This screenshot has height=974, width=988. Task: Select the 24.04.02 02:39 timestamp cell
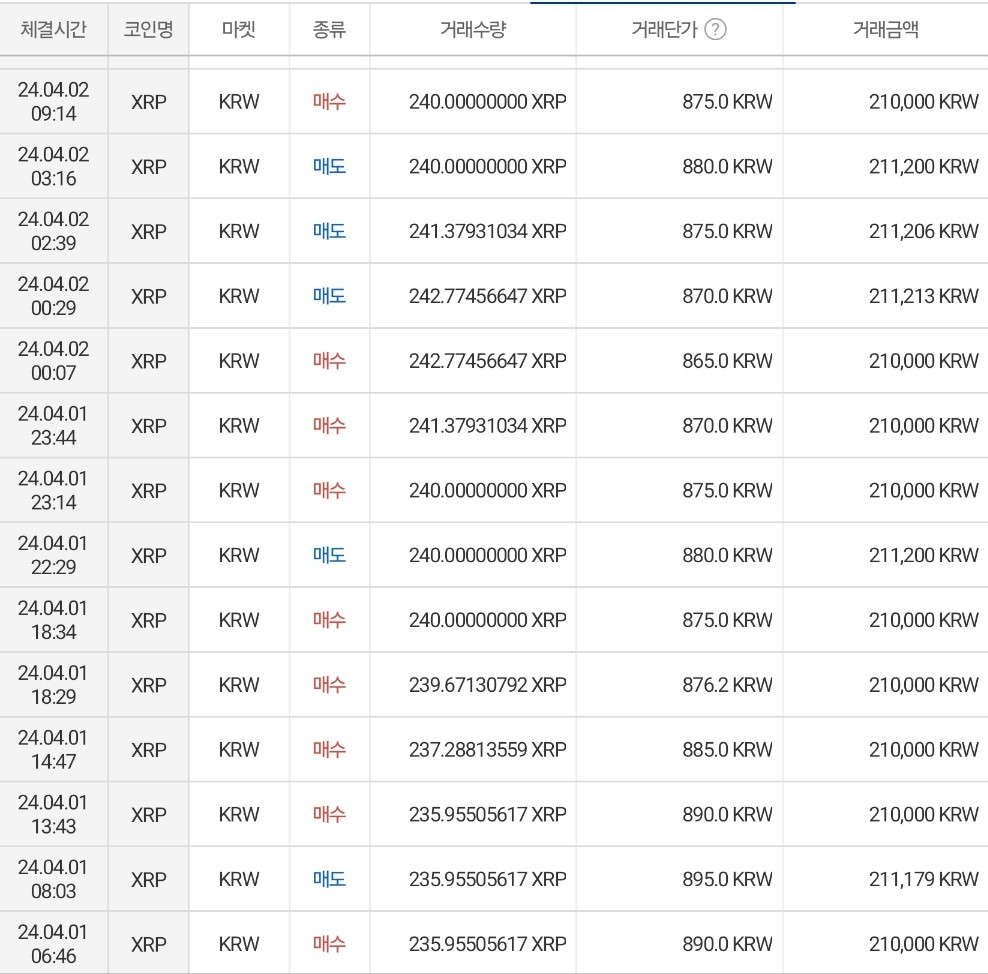[x=54, y=231]
